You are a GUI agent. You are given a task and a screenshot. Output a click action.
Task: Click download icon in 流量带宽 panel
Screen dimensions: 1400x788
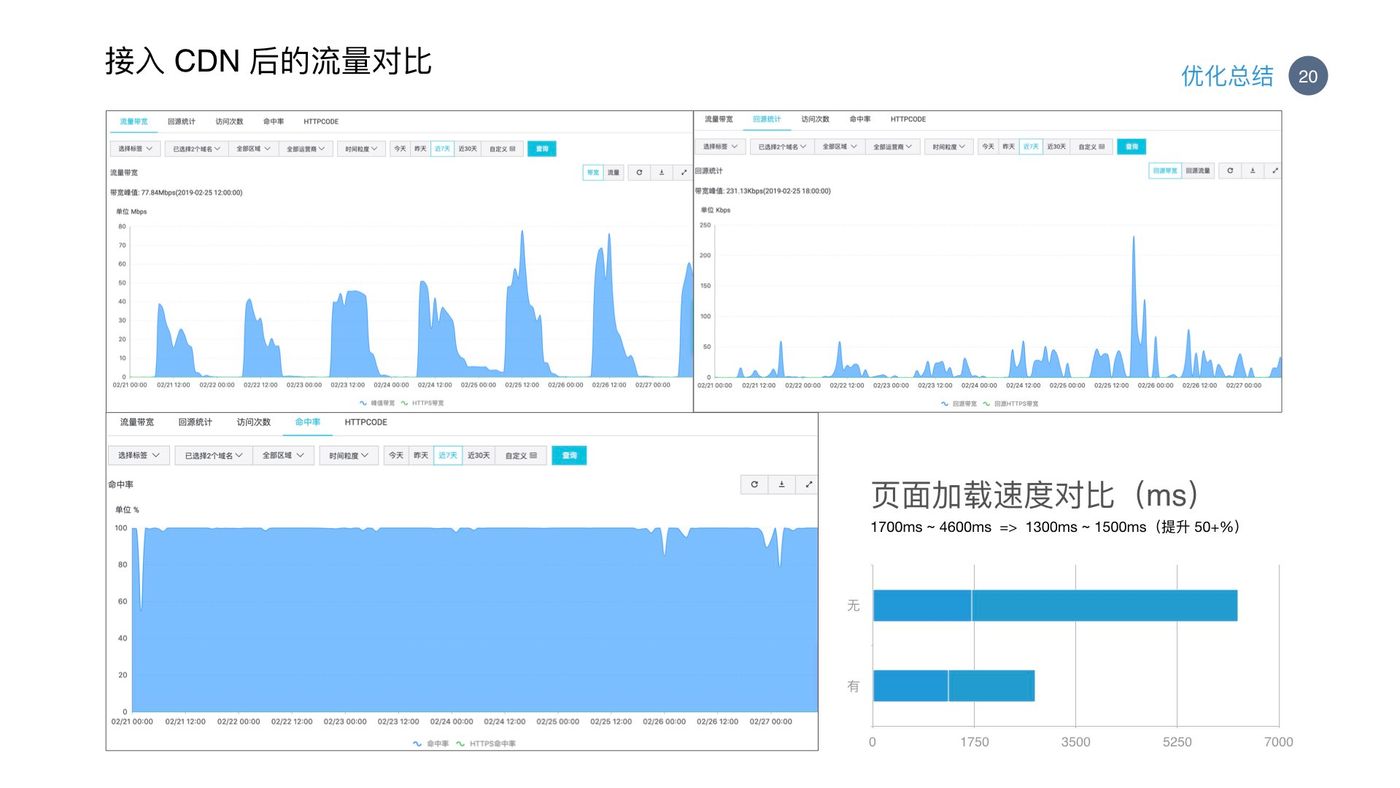tap(661, 172)
